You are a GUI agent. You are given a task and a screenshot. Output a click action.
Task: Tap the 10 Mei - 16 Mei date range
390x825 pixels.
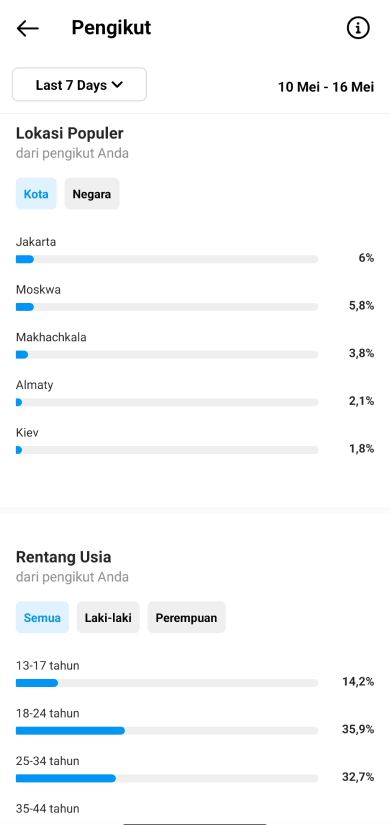coord(326,86)
